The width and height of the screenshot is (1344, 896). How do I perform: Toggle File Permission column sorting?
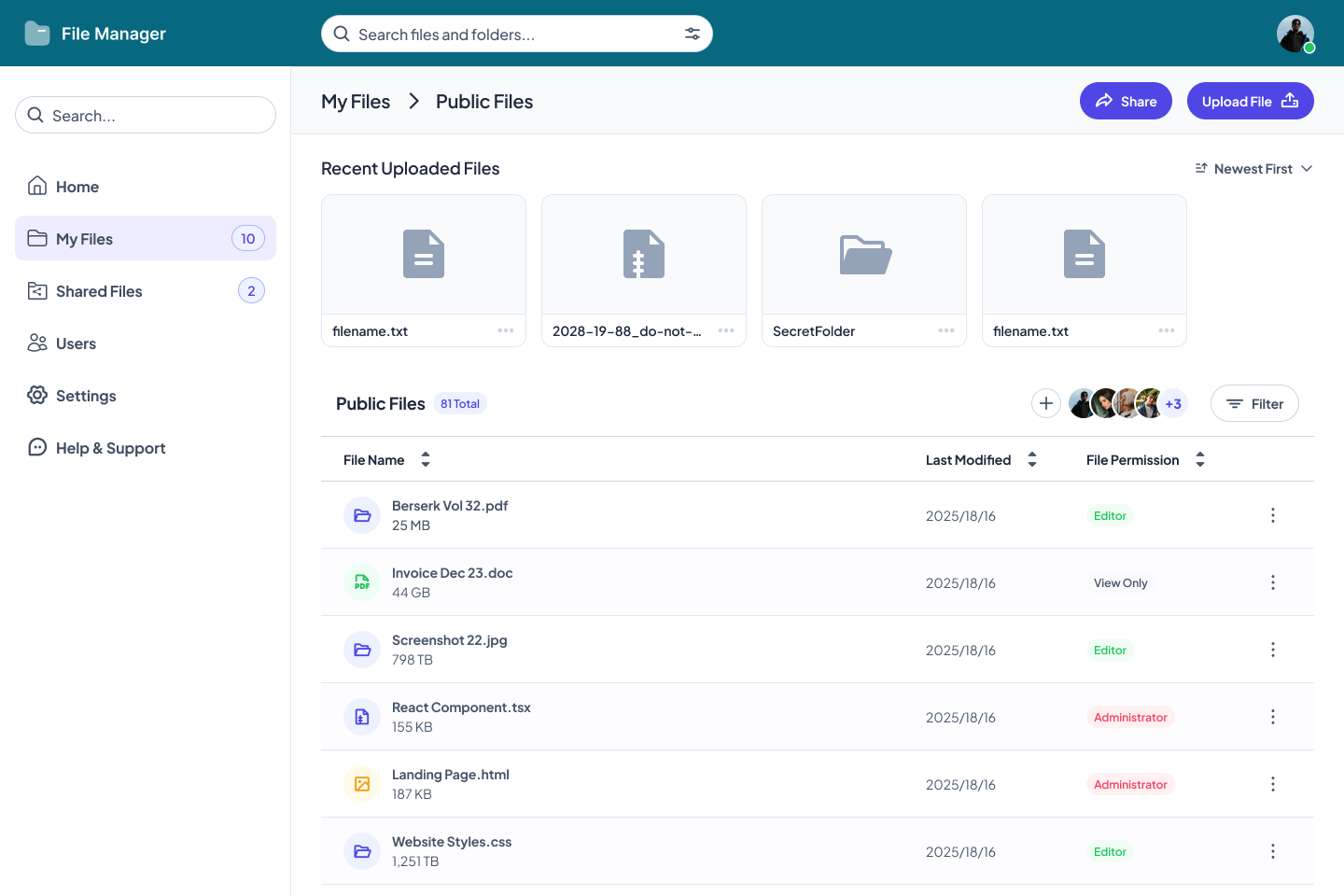click(x=1200, y=459)
